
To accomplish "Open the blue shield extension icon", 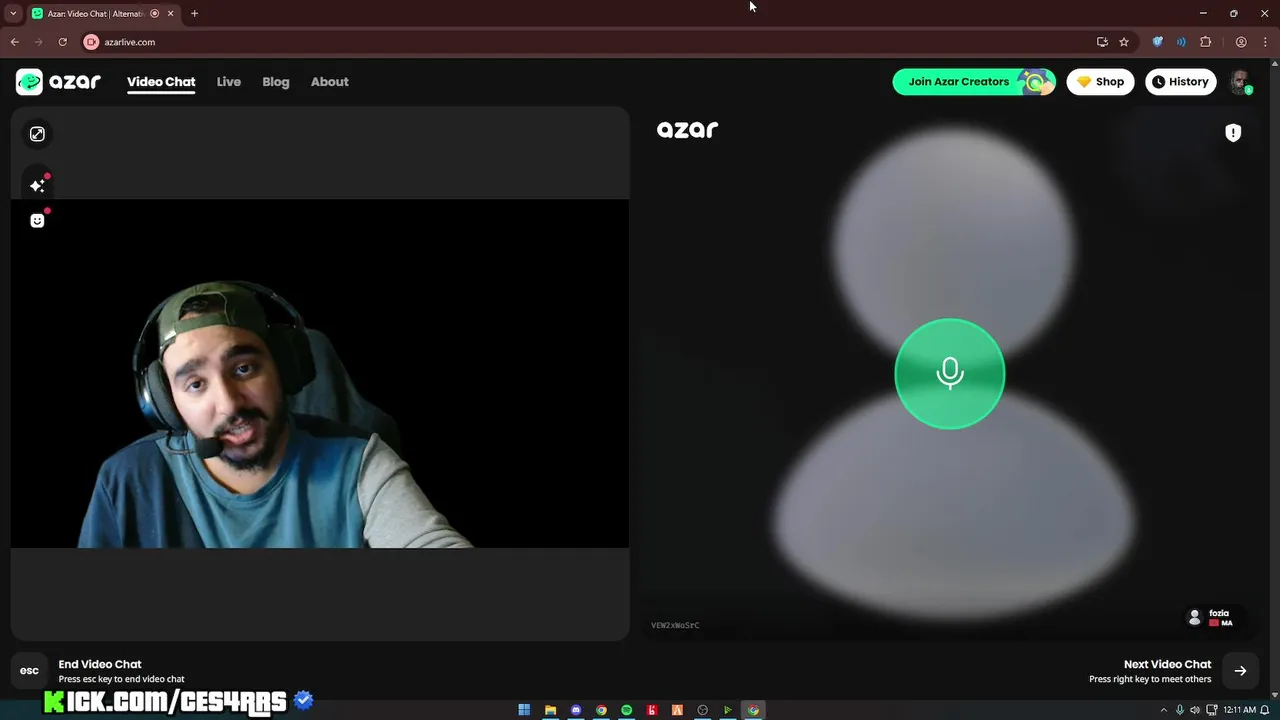I will tap(1158, 42).
